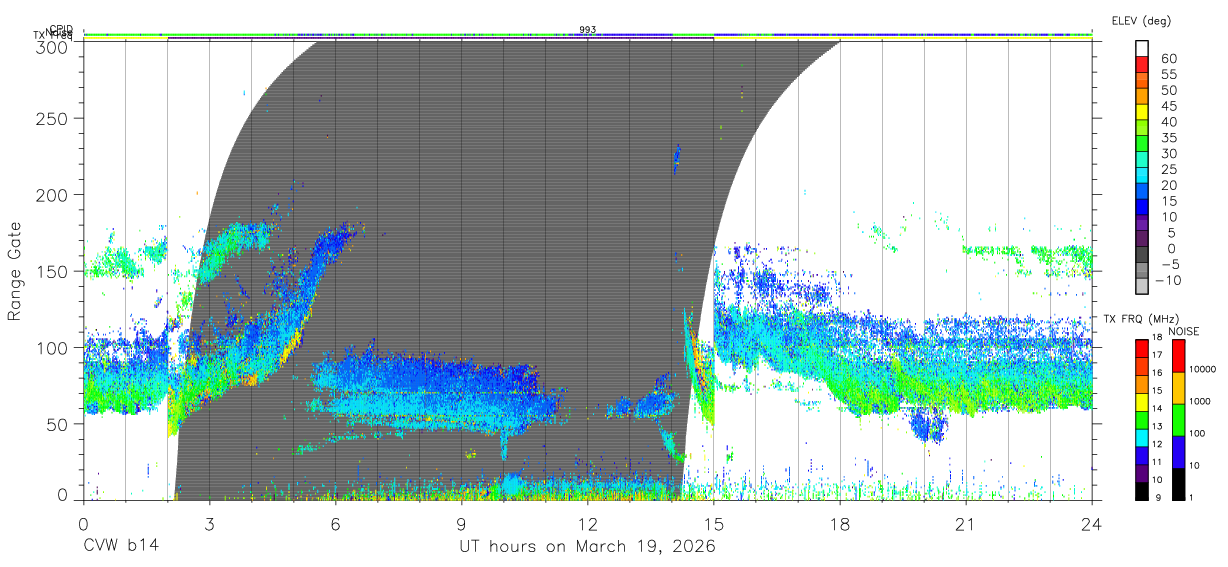Click the 20 label on ELEV colorbar
The image size is (1228, 567).
click(x=1168, y=186)
